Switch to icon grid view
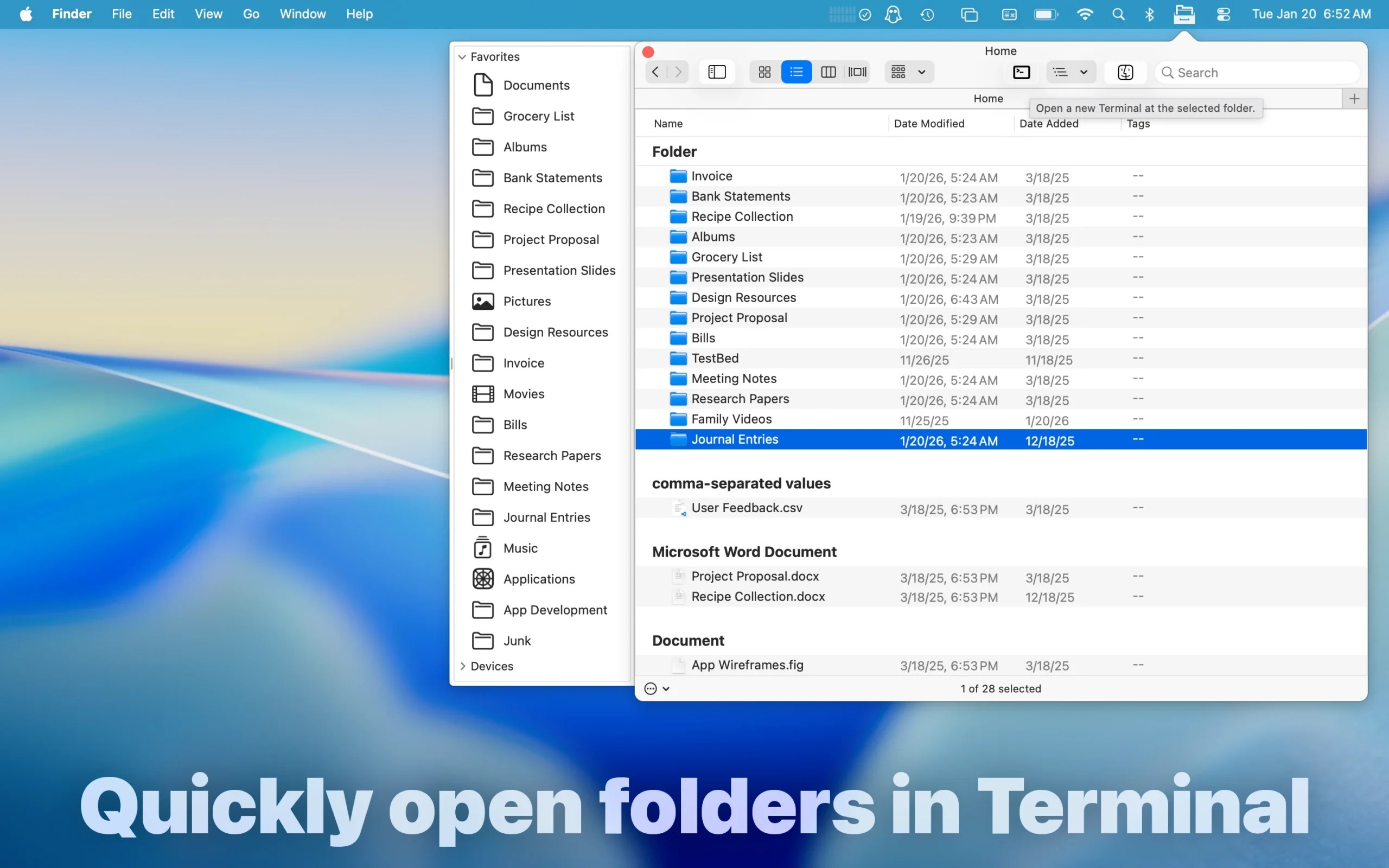 764,72
